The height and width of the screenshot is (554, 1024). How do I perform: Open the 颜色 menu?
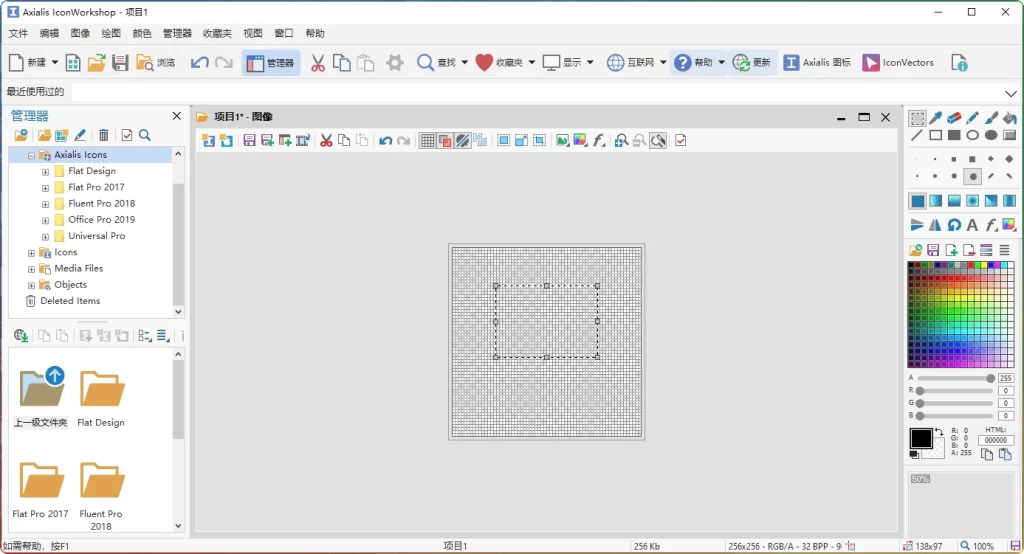coord(141,33)
